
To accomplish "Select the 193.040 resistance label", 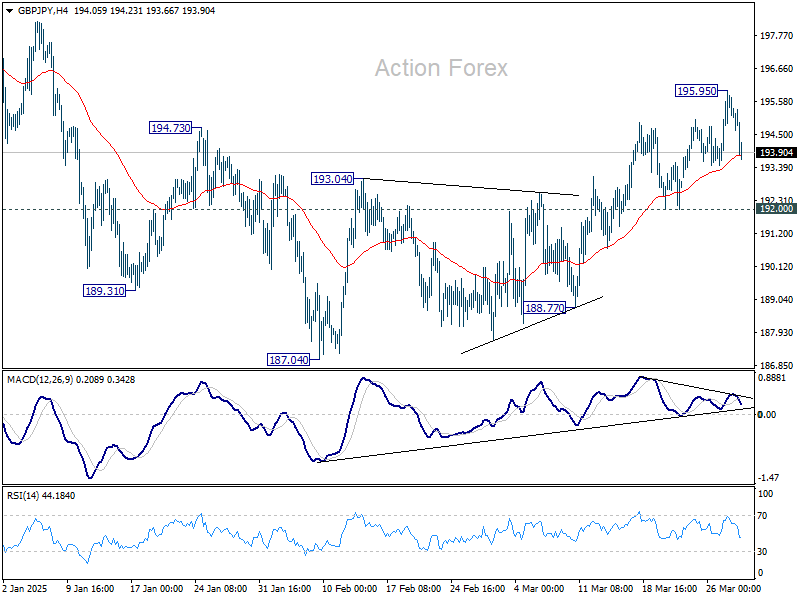I will (x=333, y=179).
